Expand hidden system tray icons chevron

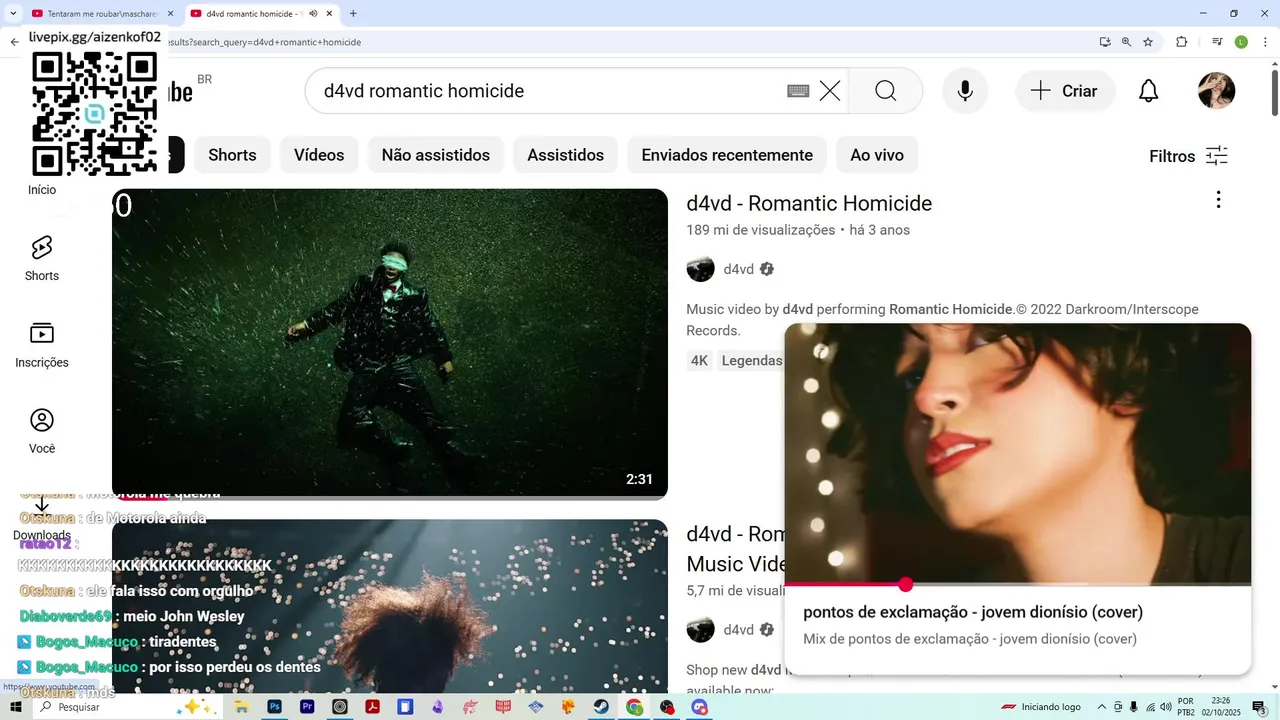1102,707
